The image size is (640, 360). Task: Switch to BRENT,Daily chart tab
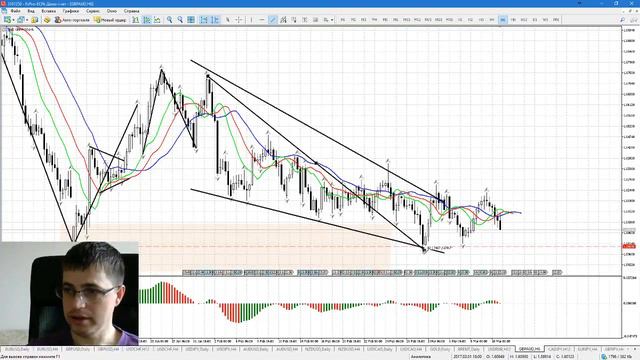click(x=469, y=349)
